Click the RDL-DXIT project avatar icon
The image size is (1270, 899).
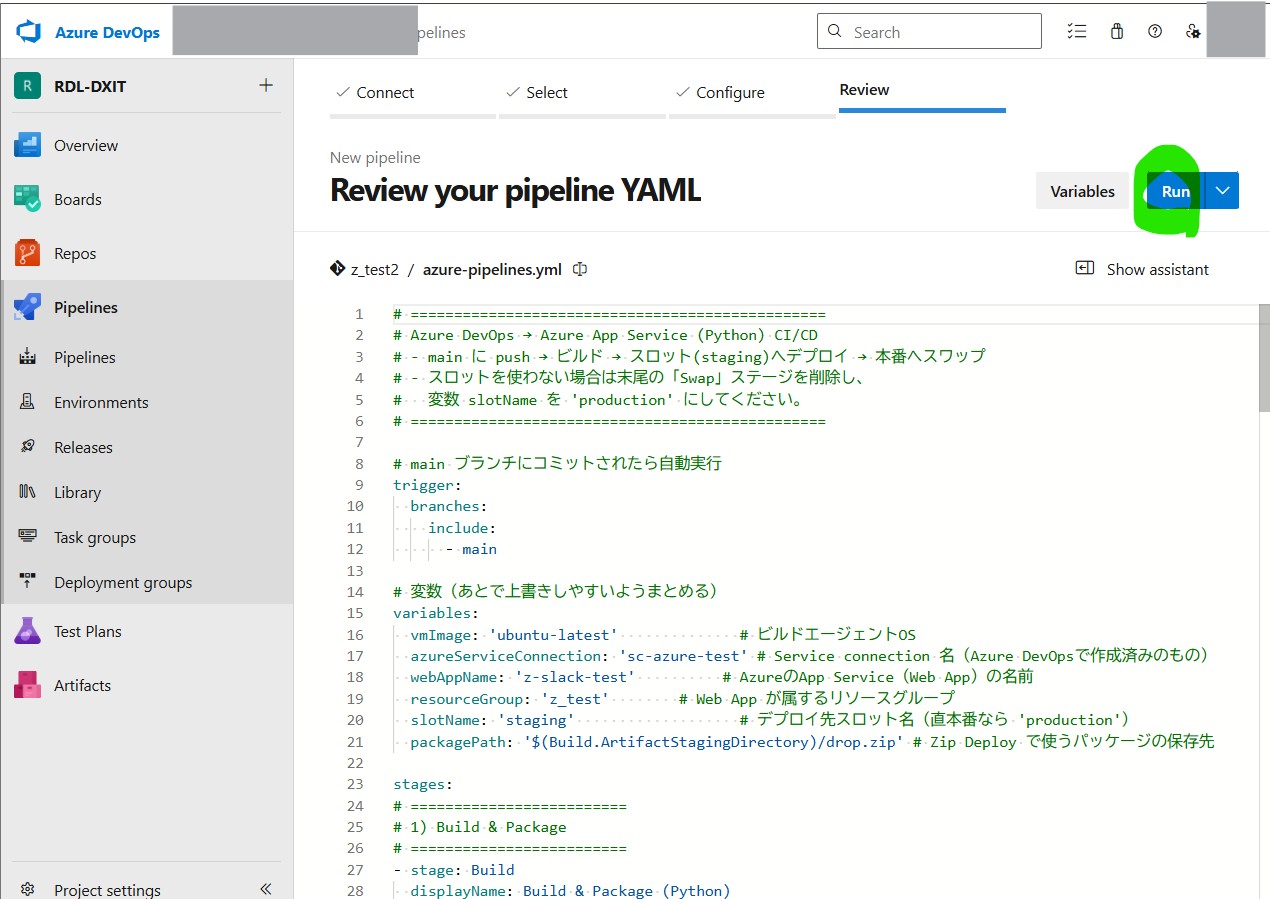[x=27, y=86]
